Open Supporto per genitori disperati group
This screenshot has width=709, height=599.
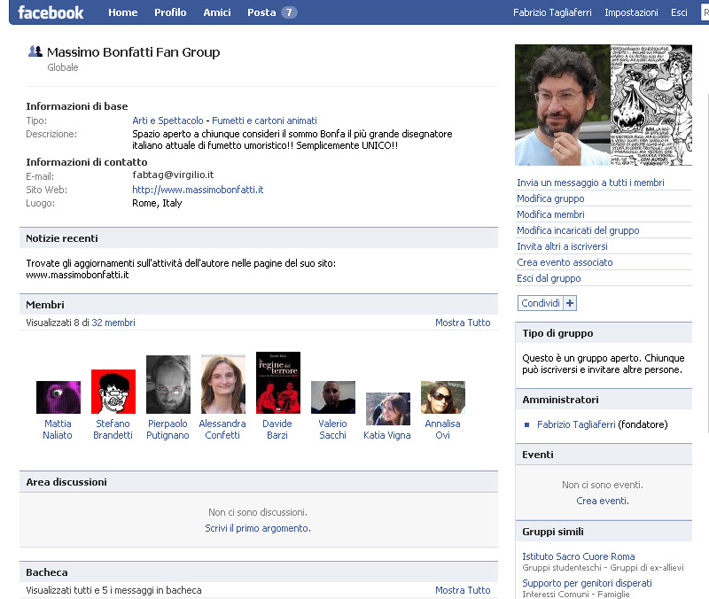tap(587, 583)
